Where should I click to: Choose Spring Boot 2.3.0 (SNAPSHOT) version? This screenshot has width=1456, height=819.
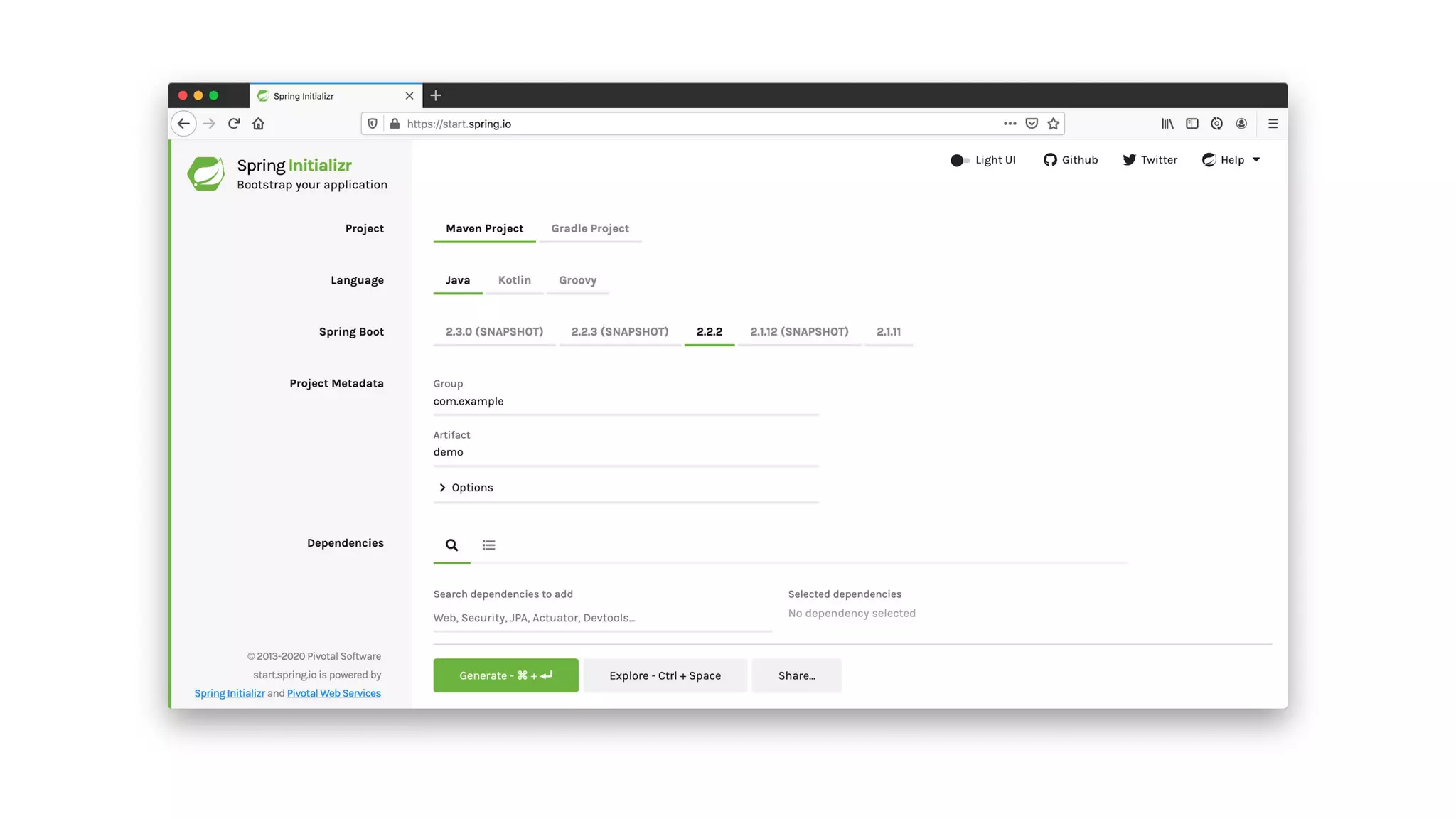pos(494,332)
